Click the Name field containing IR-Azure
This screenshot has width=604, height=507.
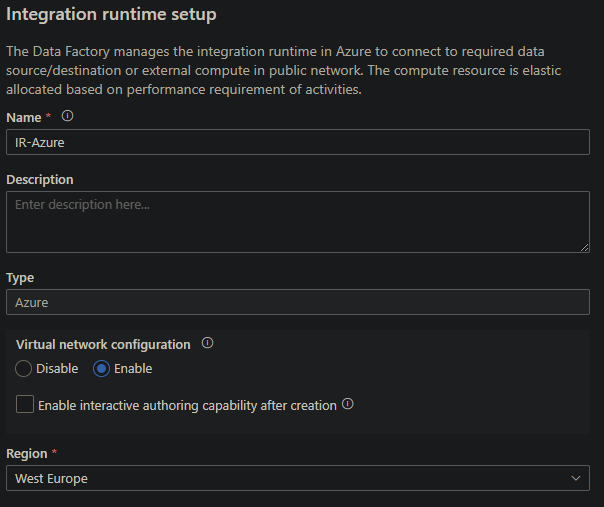(x=297, y=143)
